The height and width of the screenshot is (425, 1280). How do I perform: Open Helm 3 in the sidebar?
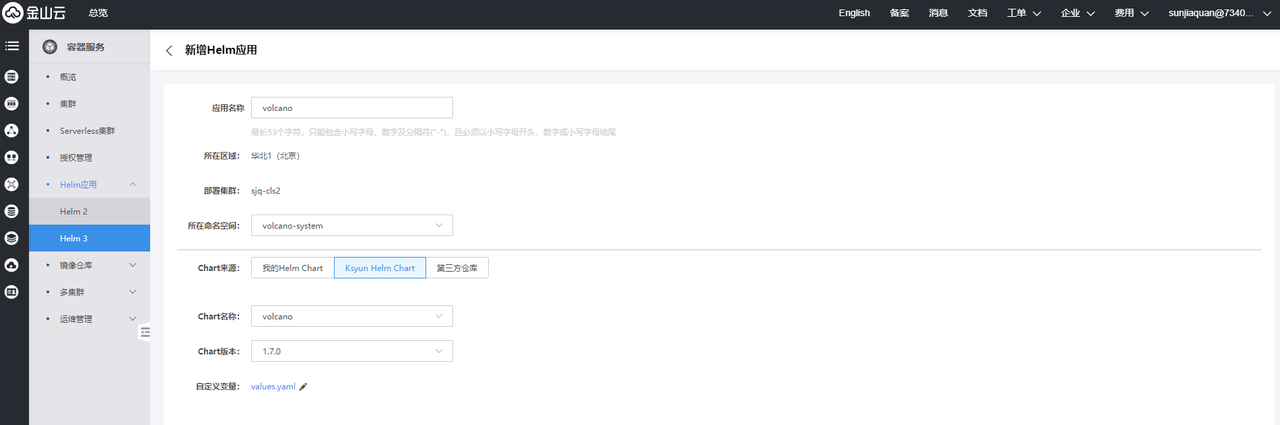pos(89,238)
